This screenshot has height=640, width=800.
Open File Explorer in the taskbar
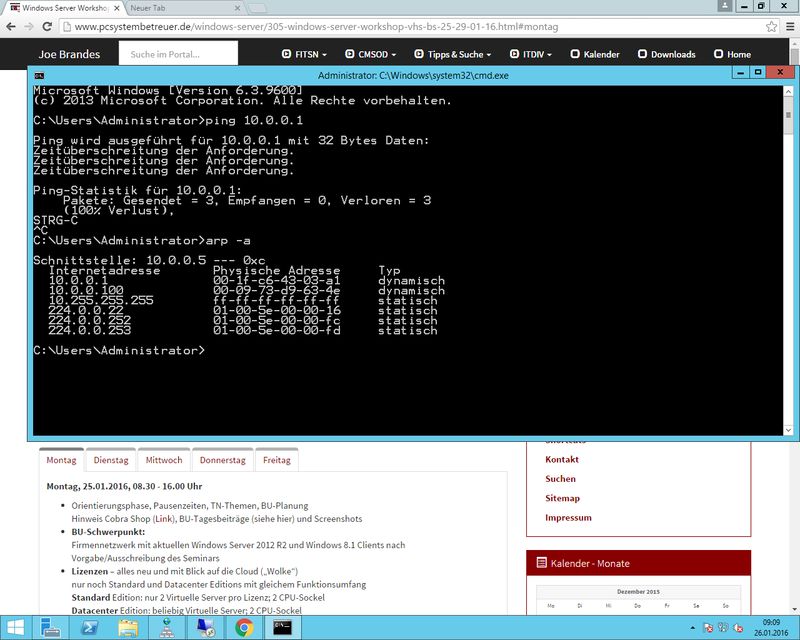click(130, 627)
